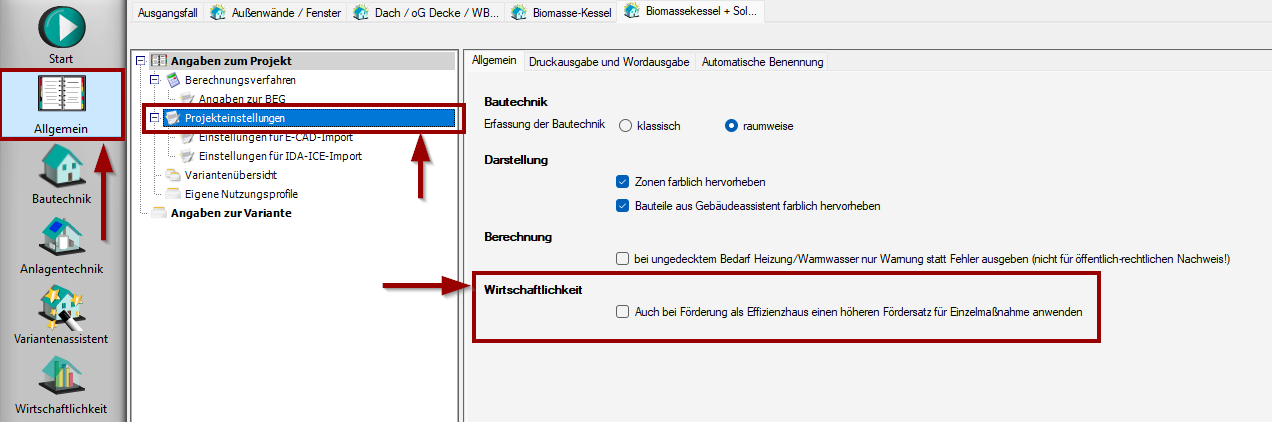Click the 'Darstellung' section heading
The width and height of the screenshot is (1272, 422).
(516, 159)
